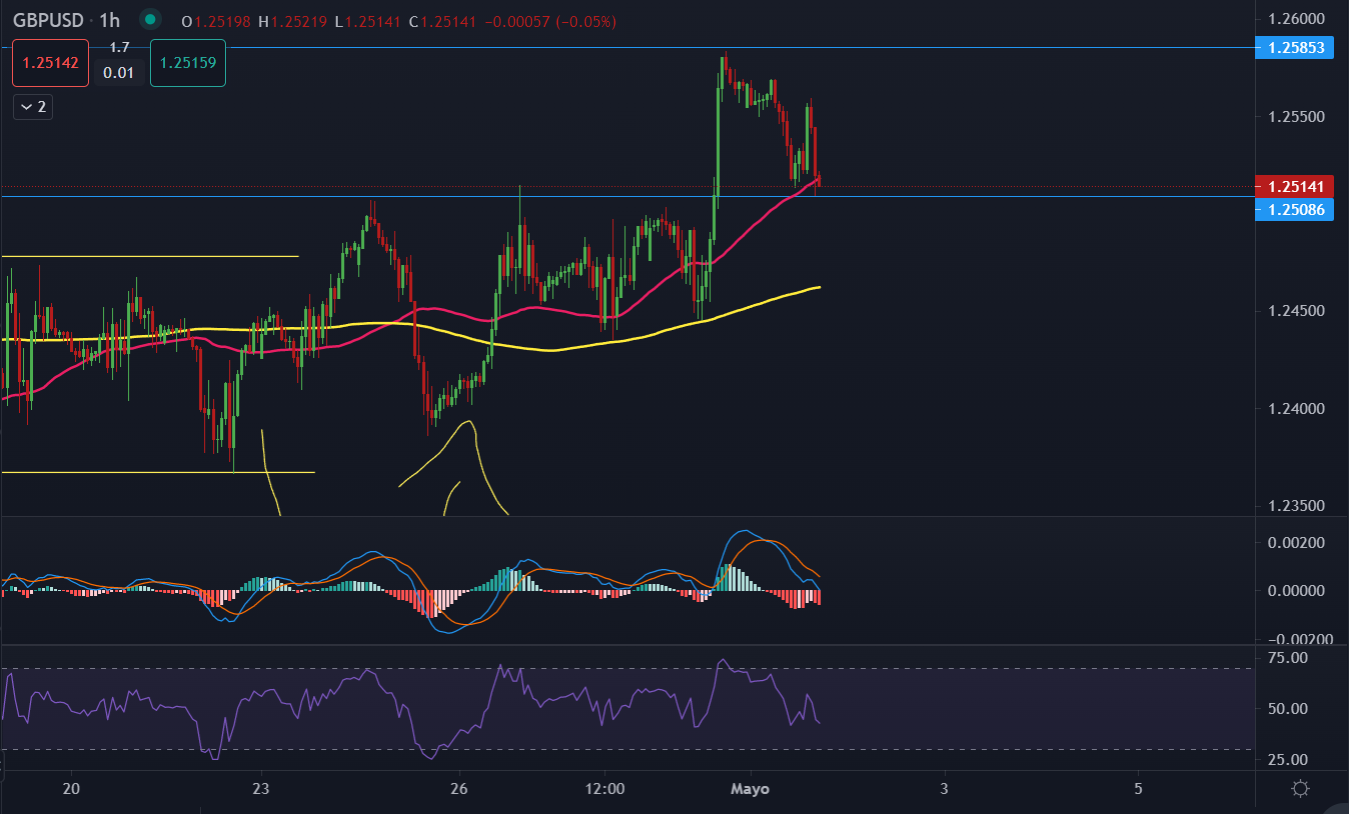The width and height of the screenshot is (1349, 814).
Task: Click the 1.26000 level on the price scale
Action: pos(1295,19)
